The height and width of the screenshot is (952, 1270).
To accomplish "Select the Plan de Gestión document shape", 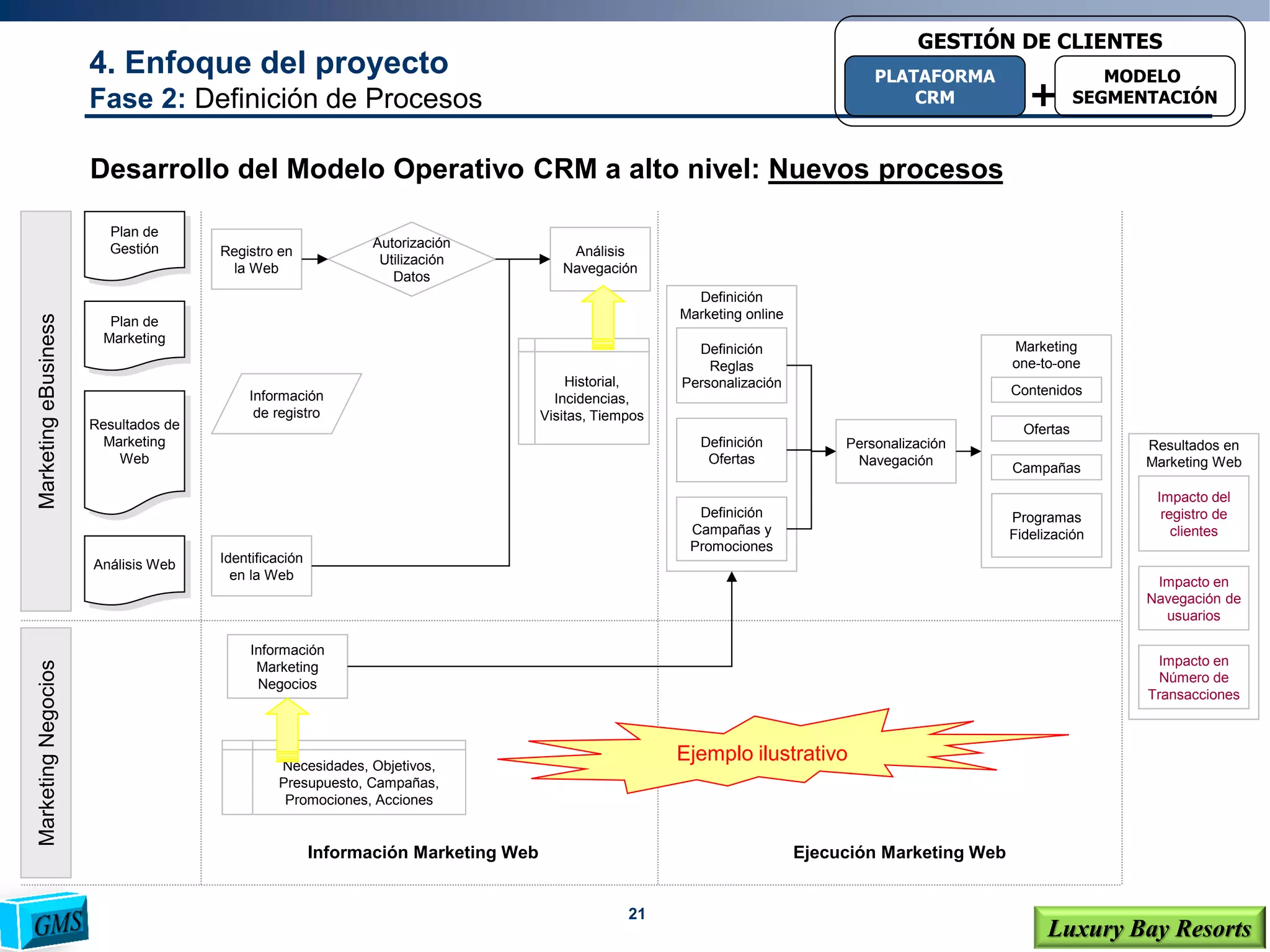I will (x=135, y=246).
